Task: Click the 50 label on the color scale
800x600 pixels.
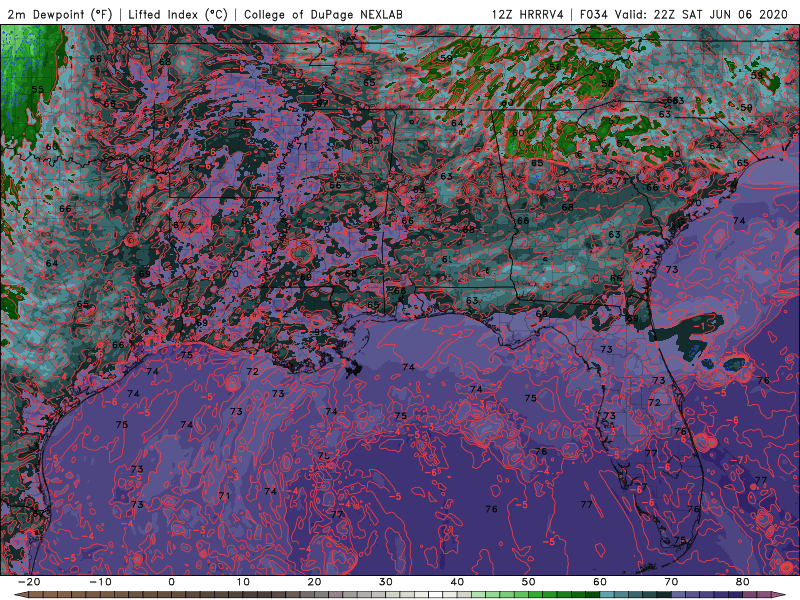Action: pyautogui.click(x=529, y=582)
